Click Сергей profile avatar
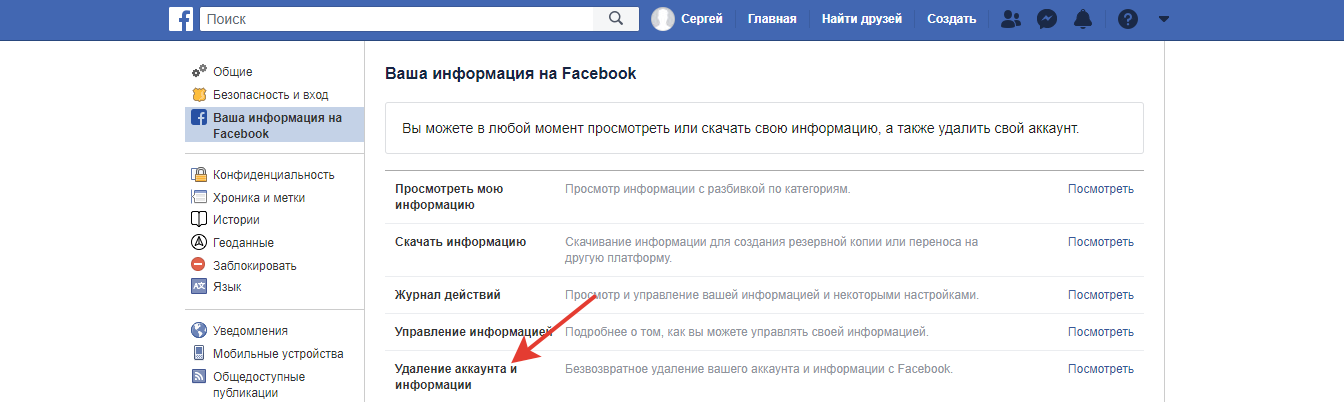Viewport: 1344px width, 402px height. tap(662, 19)
